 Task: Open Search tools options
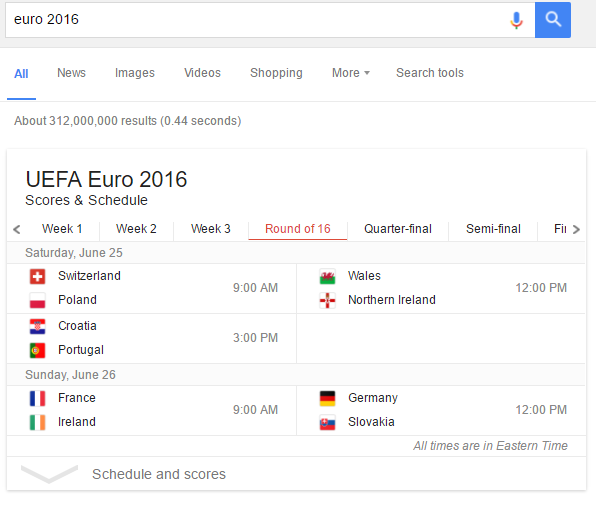430,73
